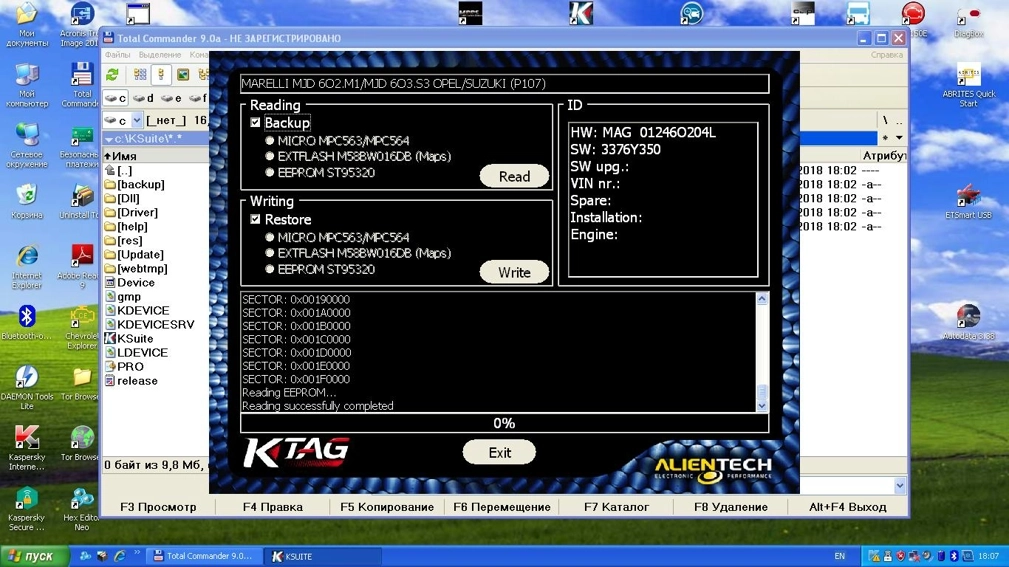Open My Documents desktop icon

[x=26, y=24]
